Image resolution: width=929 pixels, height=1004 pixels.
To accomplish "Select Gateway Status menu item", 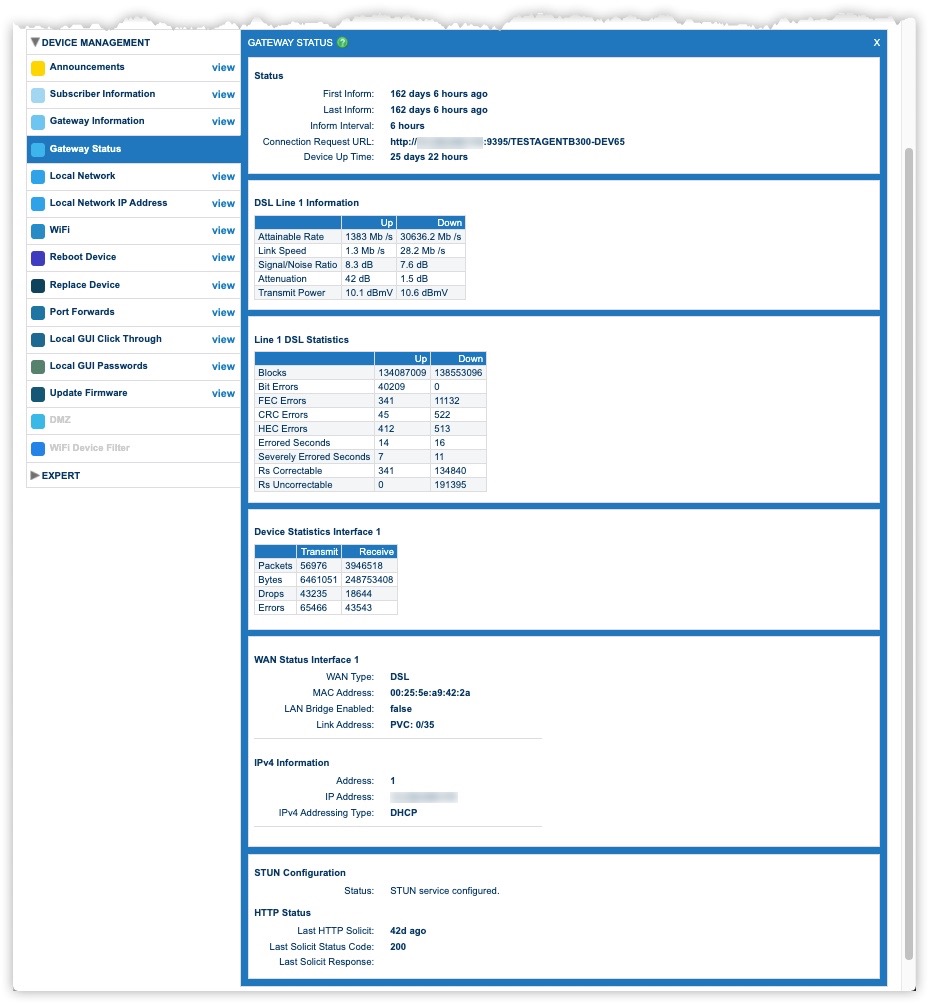I will pyautogui.click(x=85, y=149).
